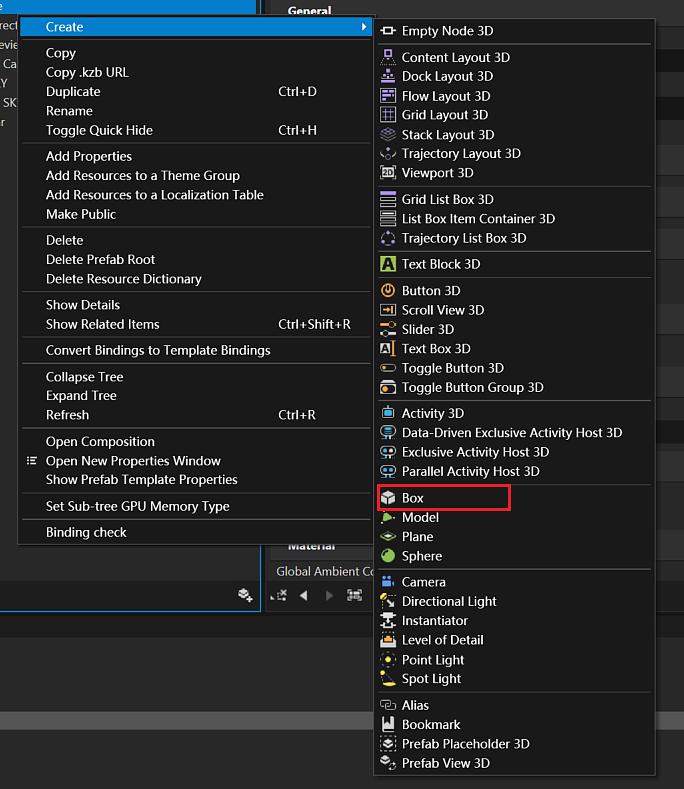Viewport: 684px width, 789px height.
Task: Select Add Properties
Action: click(x=89, y=156)
